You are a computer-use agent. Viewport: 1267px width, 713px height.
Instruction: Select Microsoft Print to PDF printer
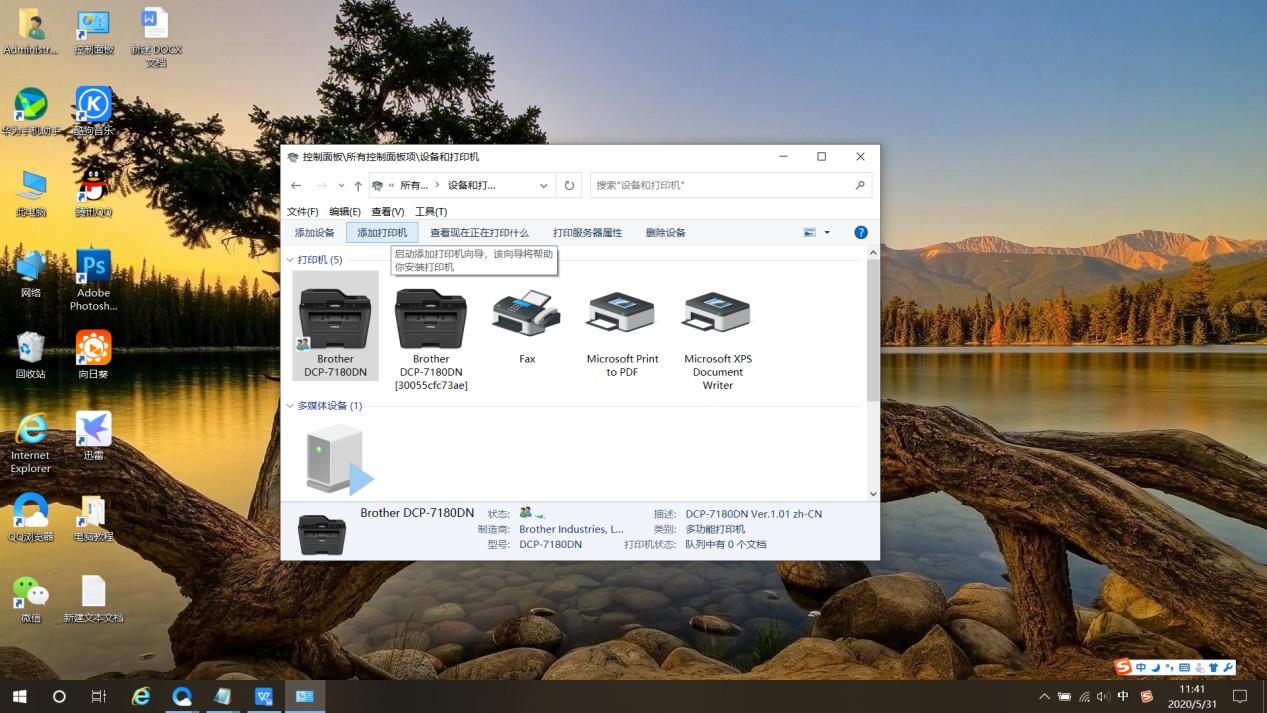coord(621,315)
